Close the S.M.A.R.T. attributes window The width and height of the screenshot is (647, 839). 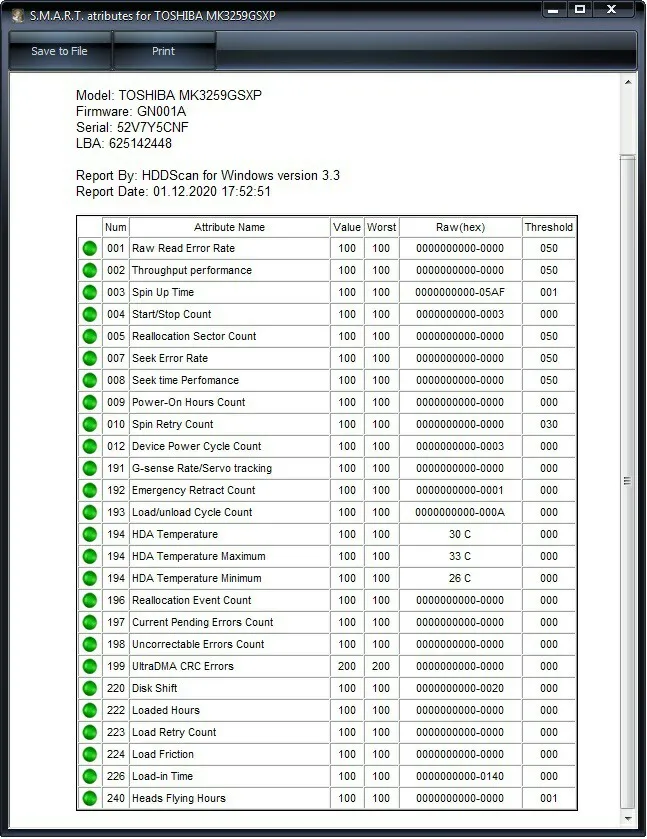tap(612, 9)
